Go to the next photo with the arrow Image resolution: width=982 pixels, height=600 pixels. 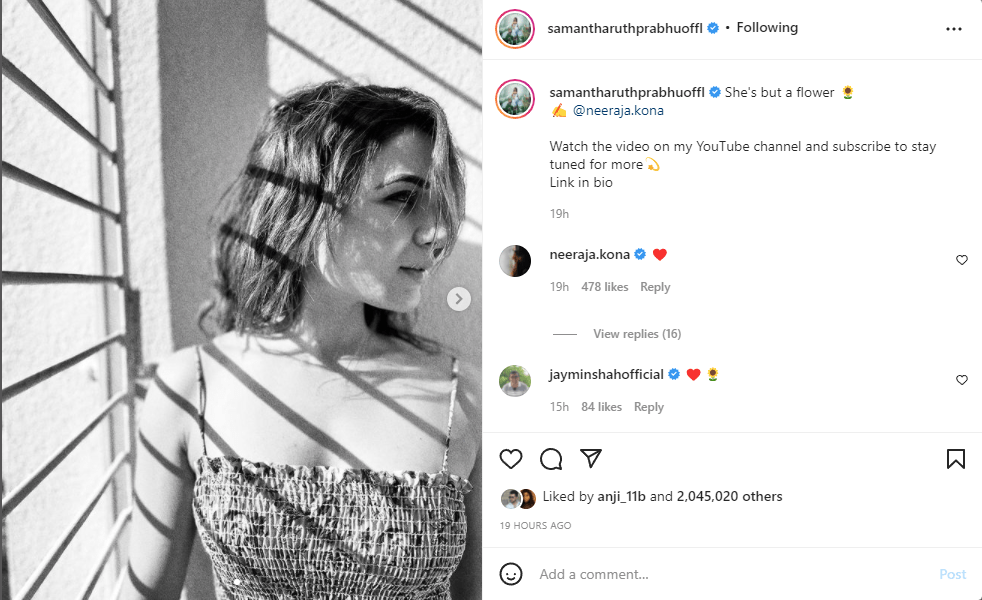[x=458, y=299]
